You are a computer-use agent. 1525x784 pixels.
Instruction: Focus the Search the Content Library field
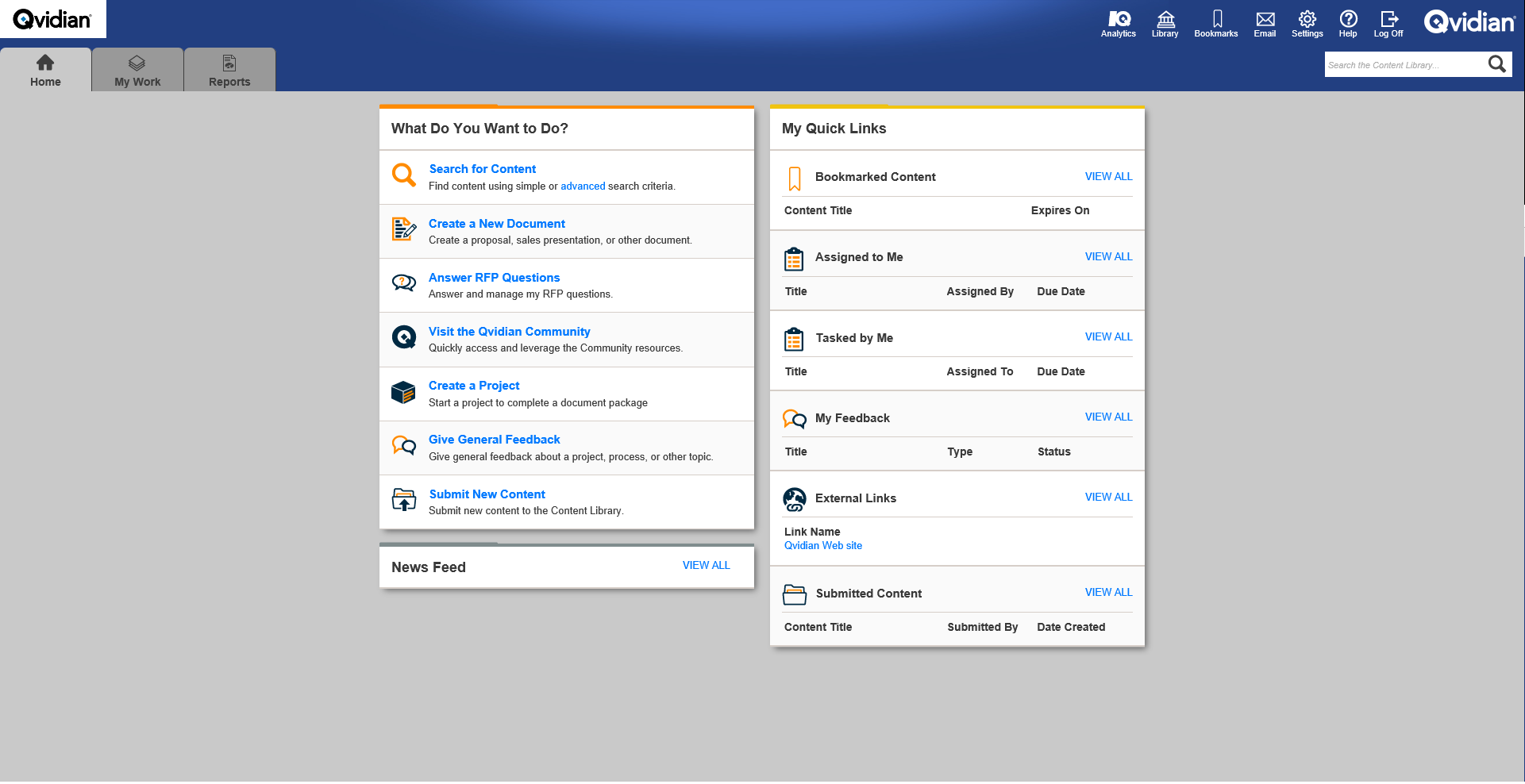(1404, 65)
